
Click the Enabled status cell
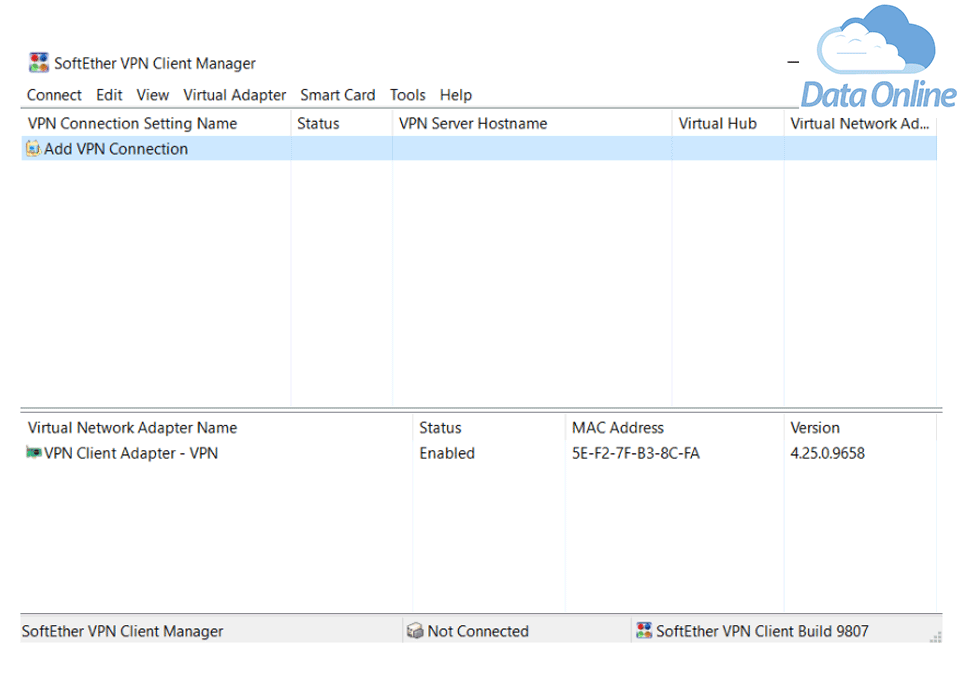(447, 453)
